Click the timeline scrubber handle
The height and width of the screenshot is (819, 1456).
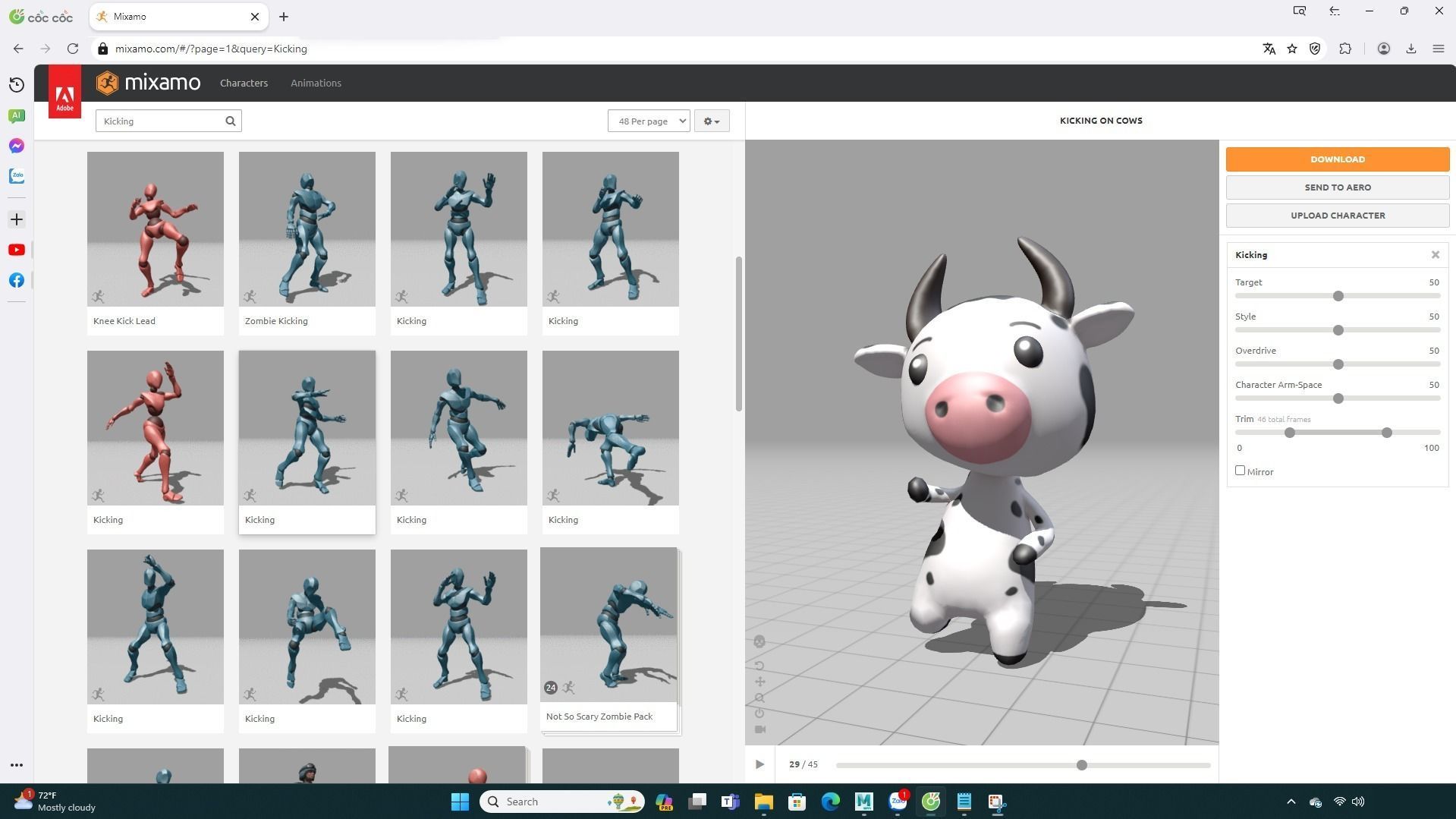(1081, 764)
